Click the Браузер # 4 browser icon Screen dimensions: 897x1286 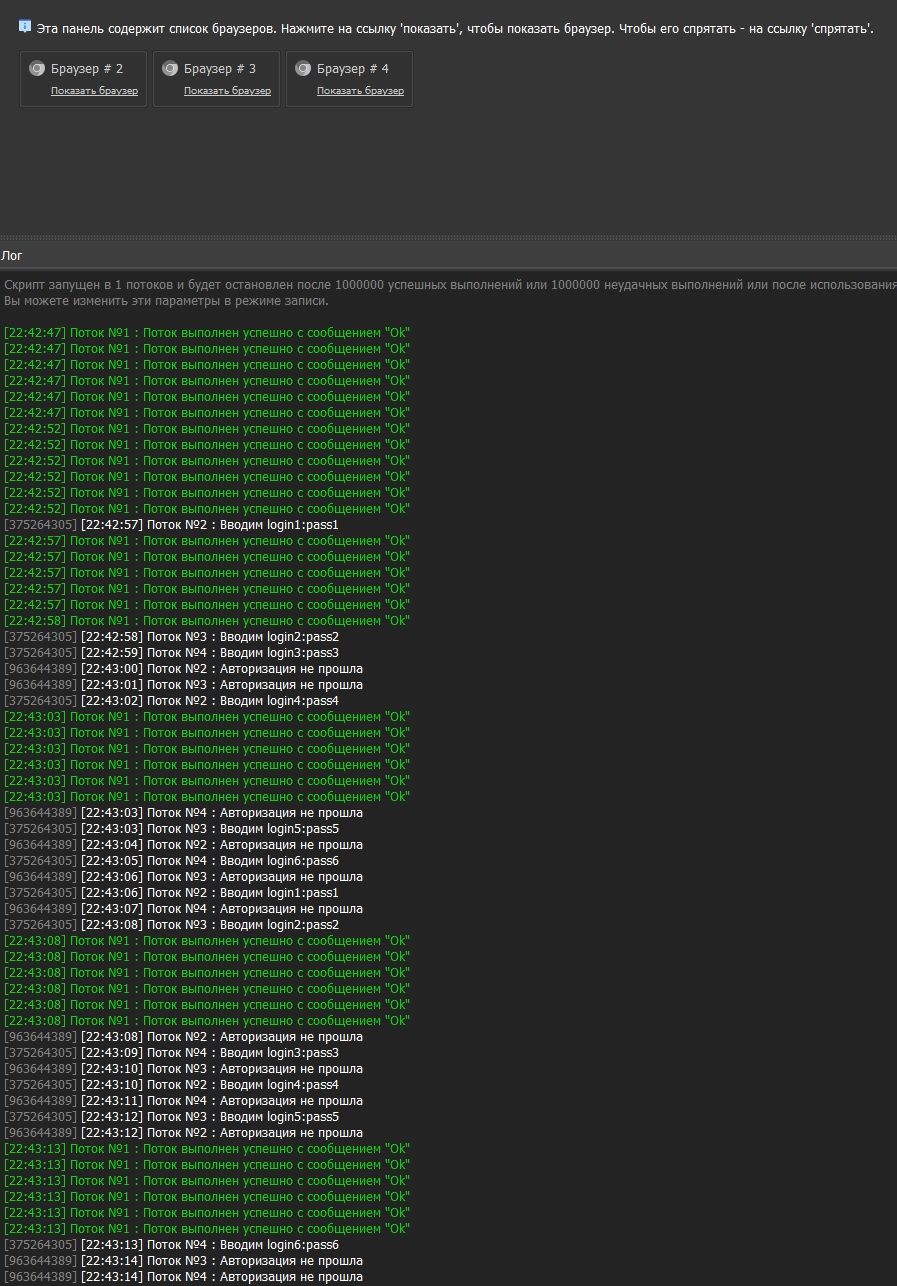point(303,69)
